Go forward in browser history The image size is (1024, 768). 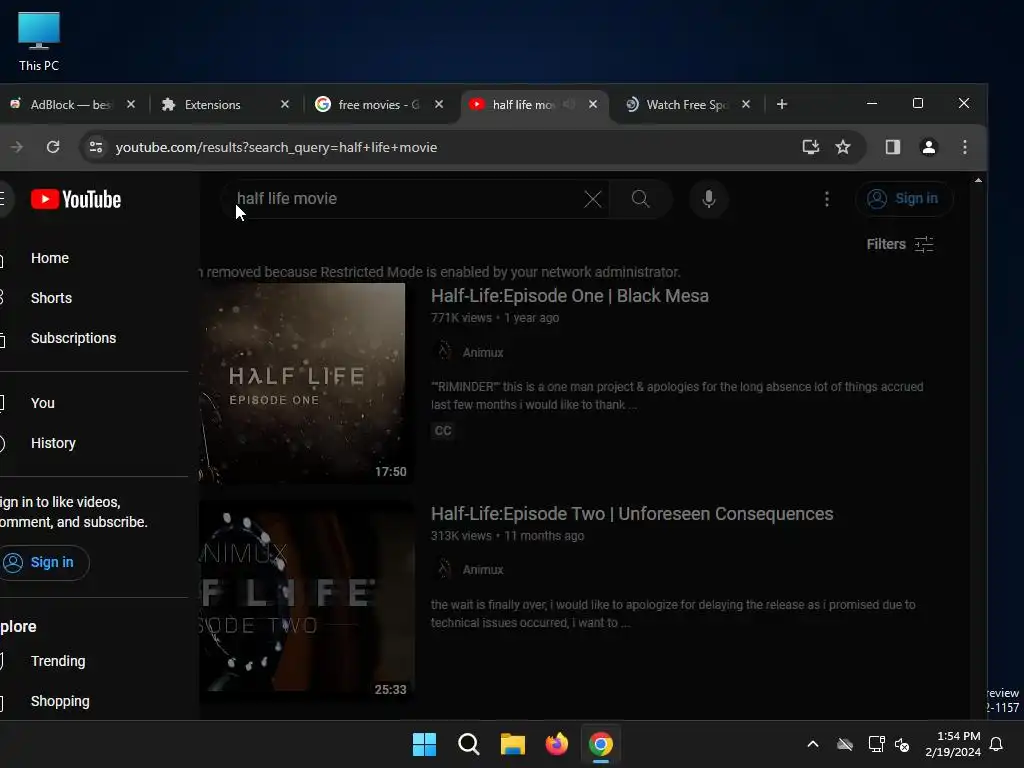[x=17, y=147]
